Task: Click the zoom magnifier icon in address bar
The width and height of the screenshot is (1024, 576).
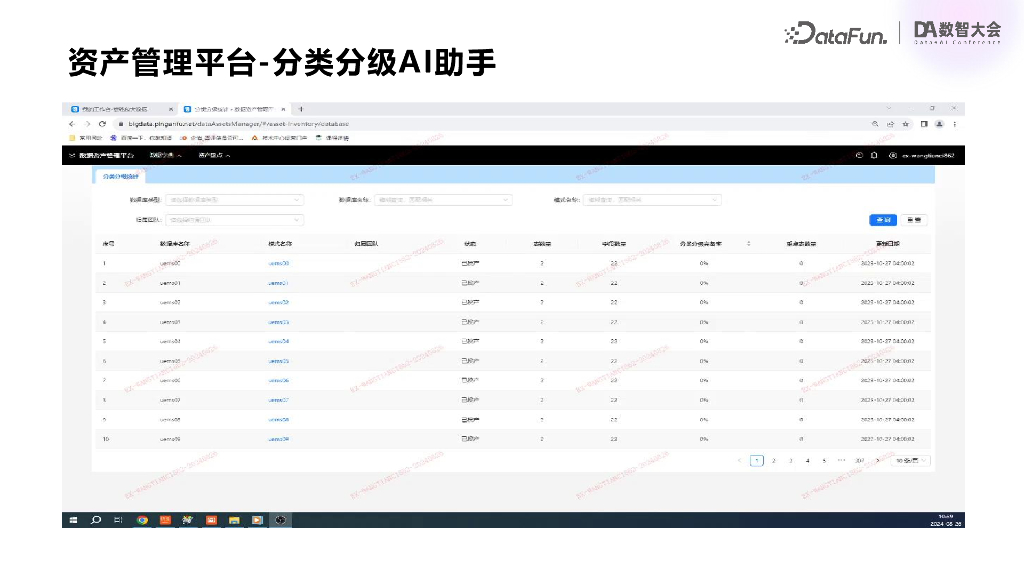Action: coord(875,124)
